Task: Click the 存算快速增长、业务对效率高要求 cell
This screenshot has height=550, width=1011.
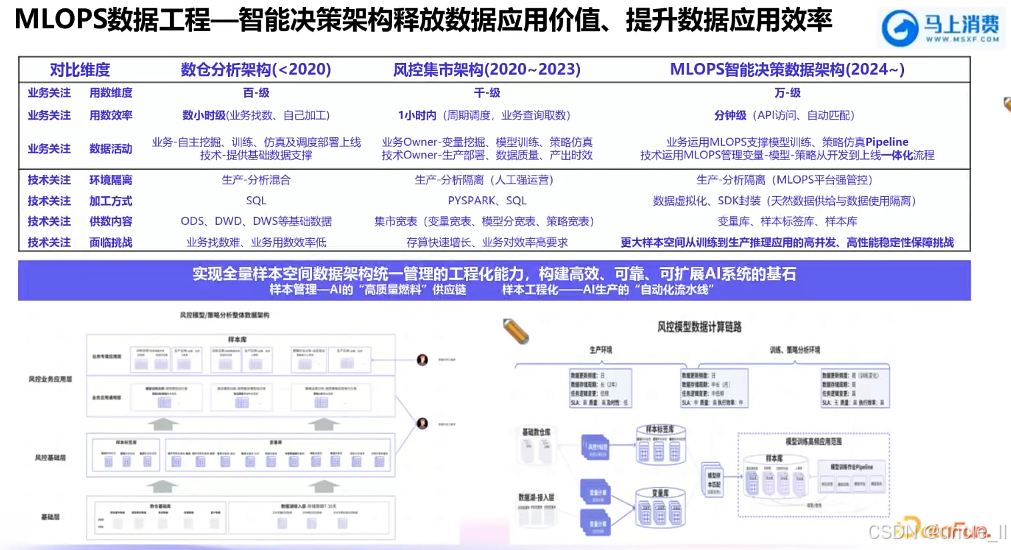Action: (487, 242)
